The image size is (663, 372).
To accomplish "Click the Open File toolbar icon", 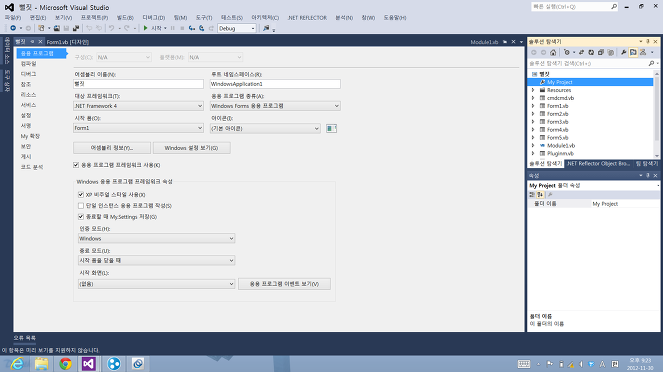I will 57,28.
